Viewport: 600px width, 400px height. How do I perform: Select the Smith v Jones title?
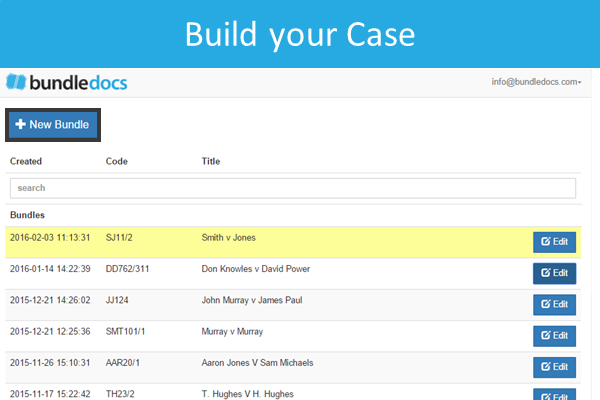pyautogui.click(x=228, y=238)
